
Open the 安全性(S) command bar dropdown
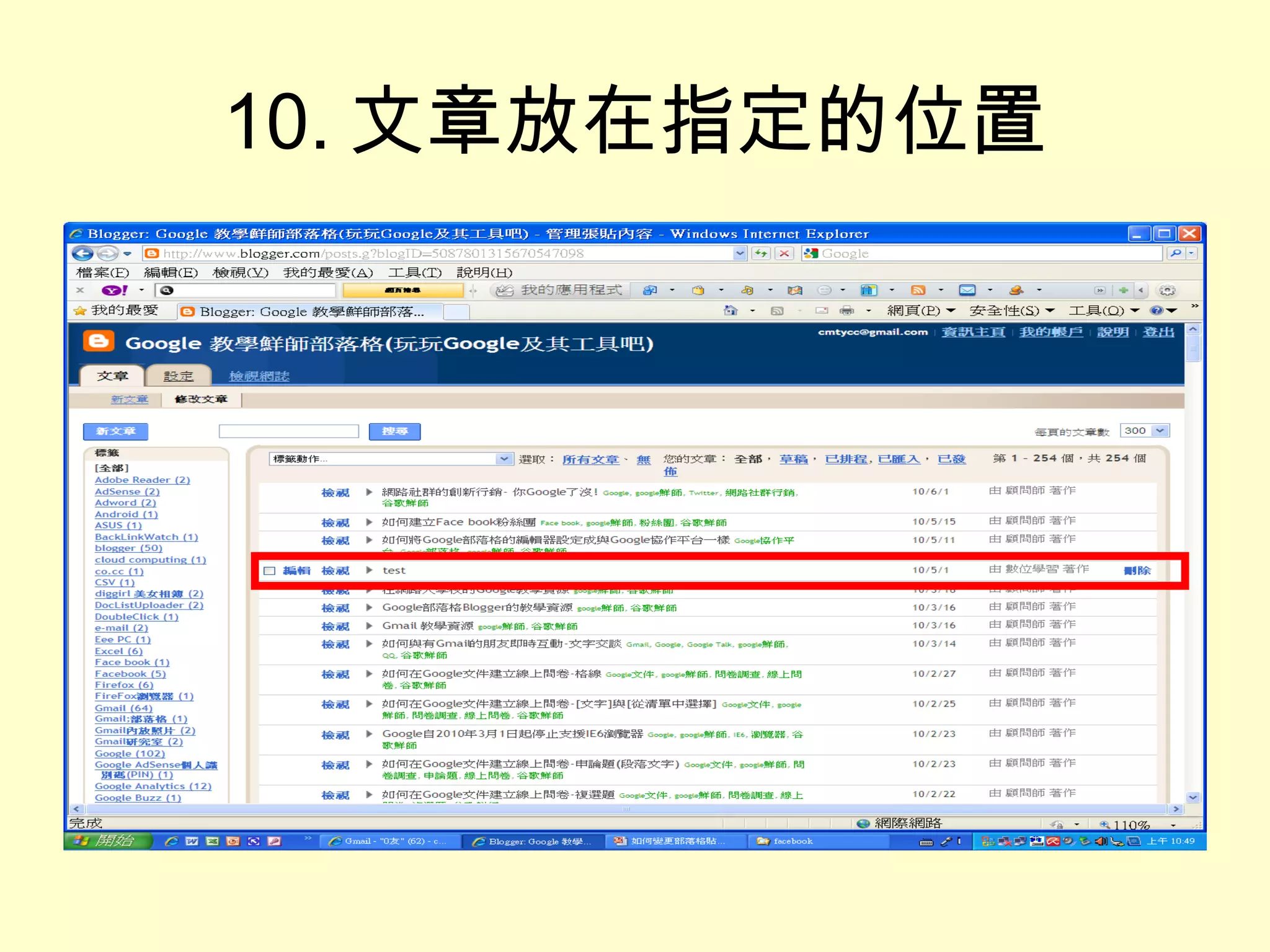[x=1011, y=311]
